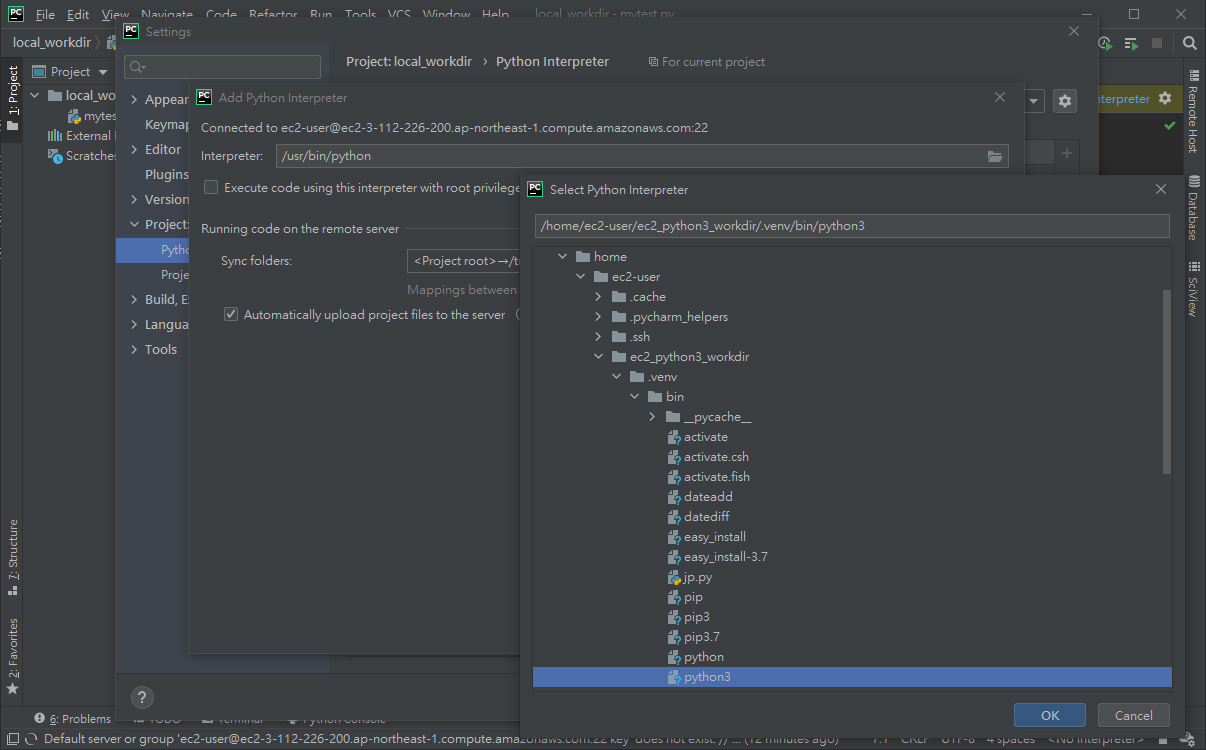The height and width of the screenshot is (750, 1206).
Task: Expand the Tools settings category
Action: click(135, 350)
